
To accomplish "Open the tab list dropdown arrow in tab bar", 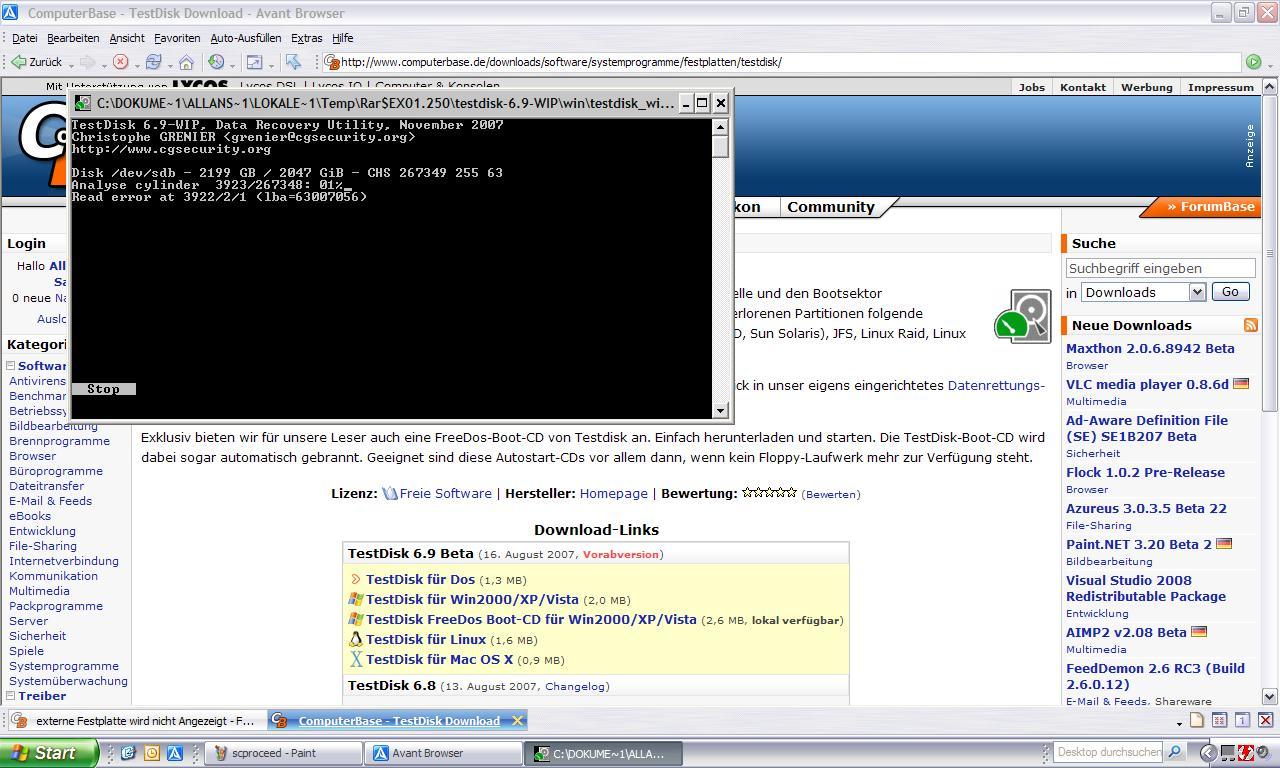I will coord(1179,722).
